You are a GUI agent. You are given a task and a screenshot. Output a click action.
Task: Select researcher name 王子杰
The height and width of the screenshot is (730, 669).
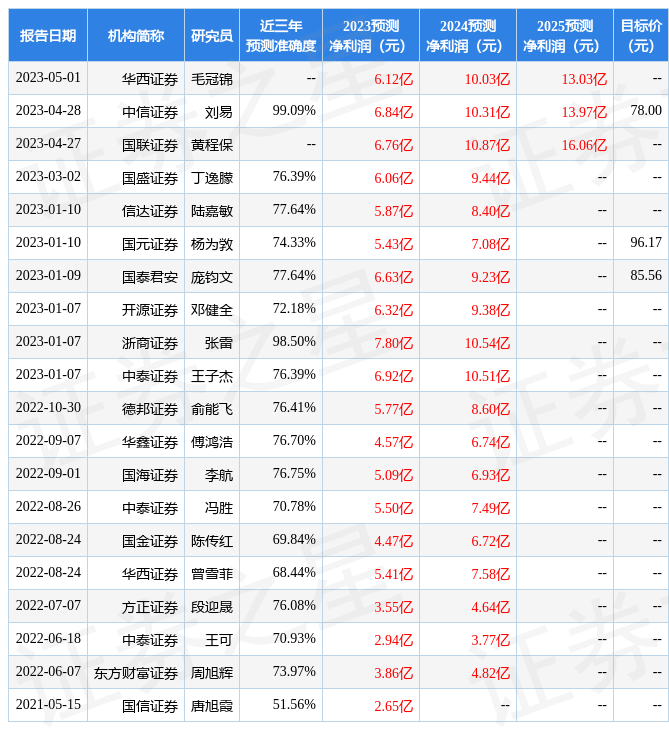[x=212, y=376]
